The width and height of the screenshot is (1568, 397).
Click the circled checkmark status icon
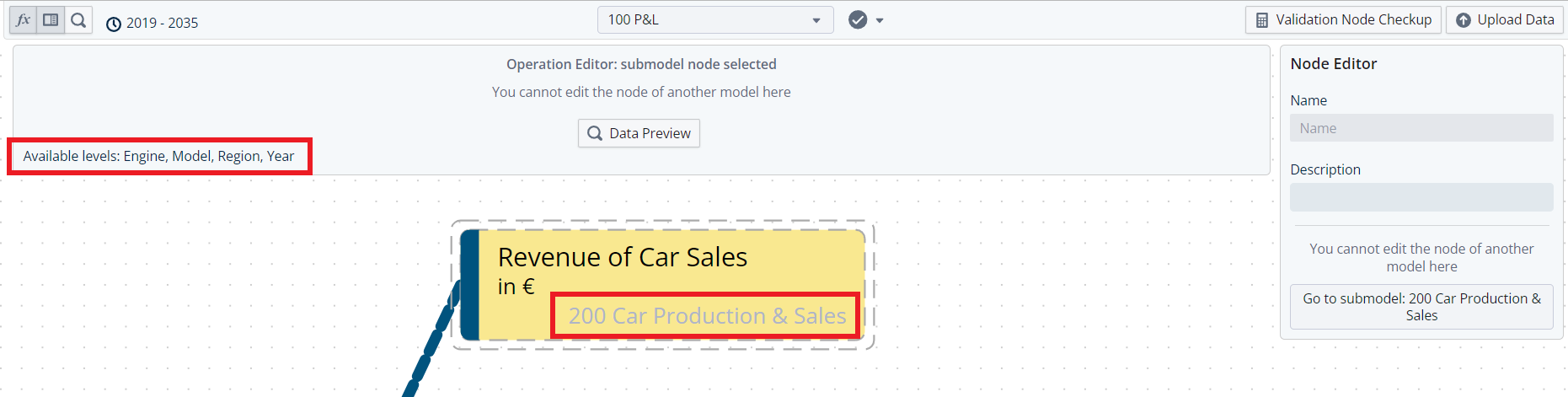coord(858,19)
